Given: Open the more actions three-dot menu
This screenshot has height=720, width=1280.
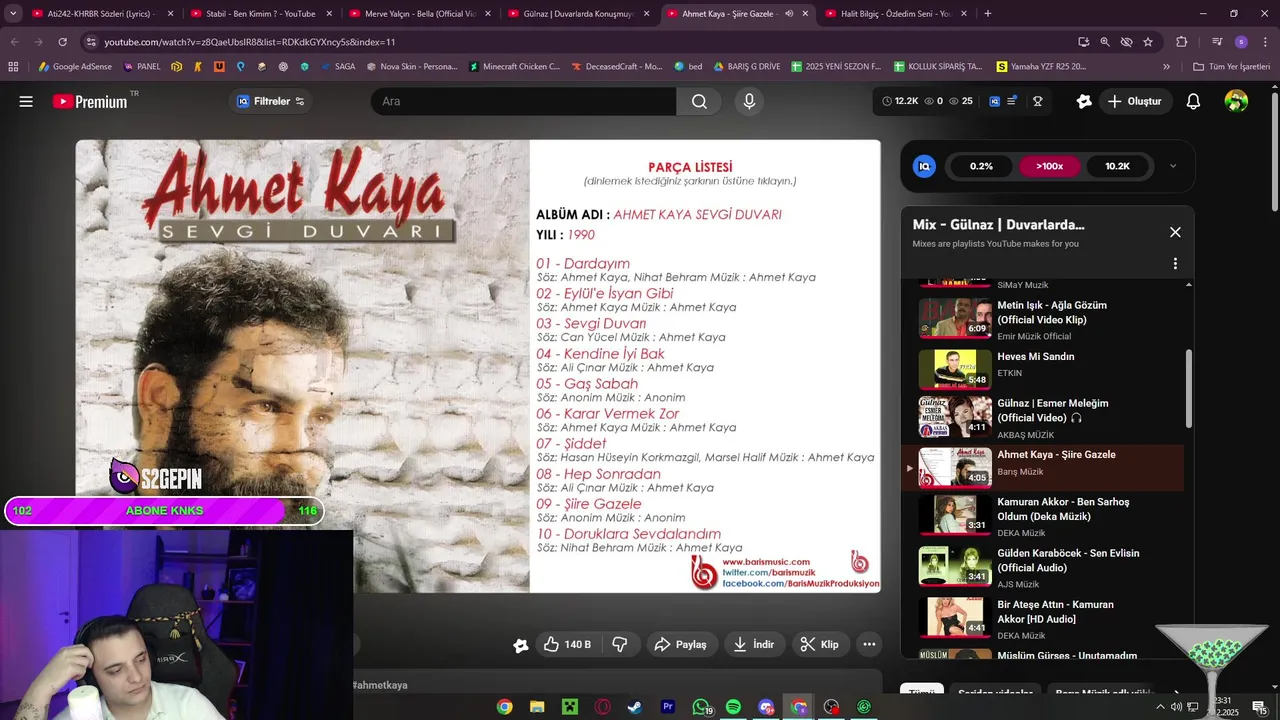Looking at the screenshot, I should [869, 645].
